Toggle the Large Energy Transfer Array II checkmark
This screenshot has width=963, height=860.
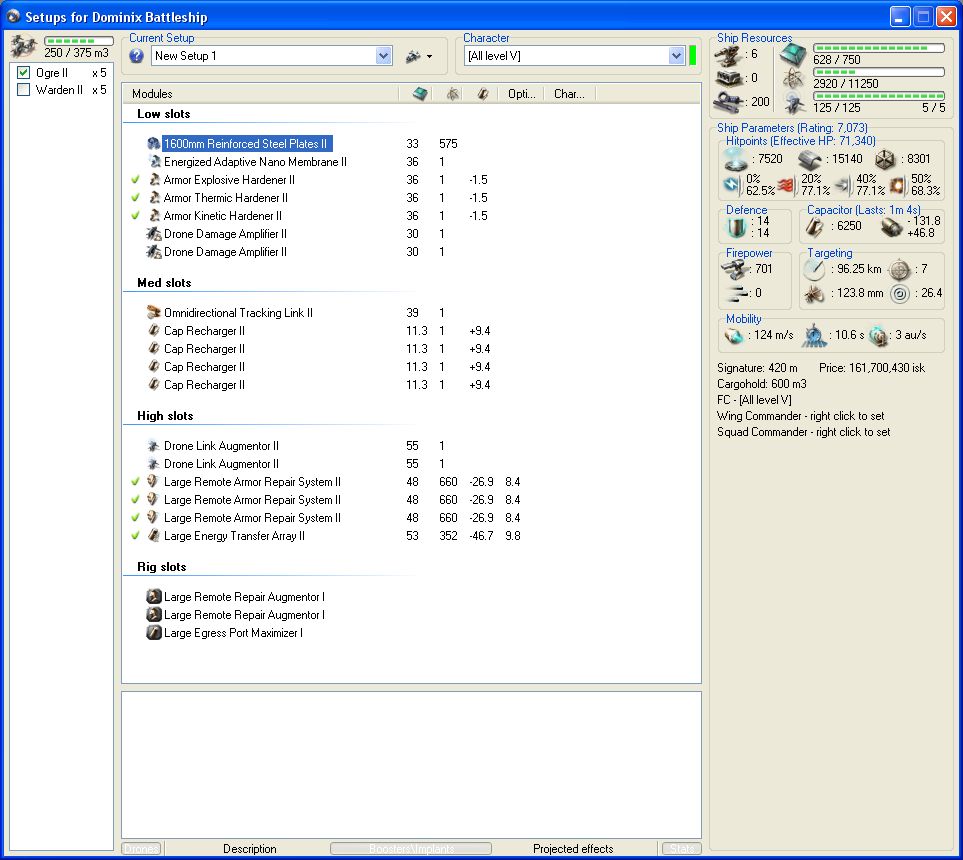click(136, 536)
